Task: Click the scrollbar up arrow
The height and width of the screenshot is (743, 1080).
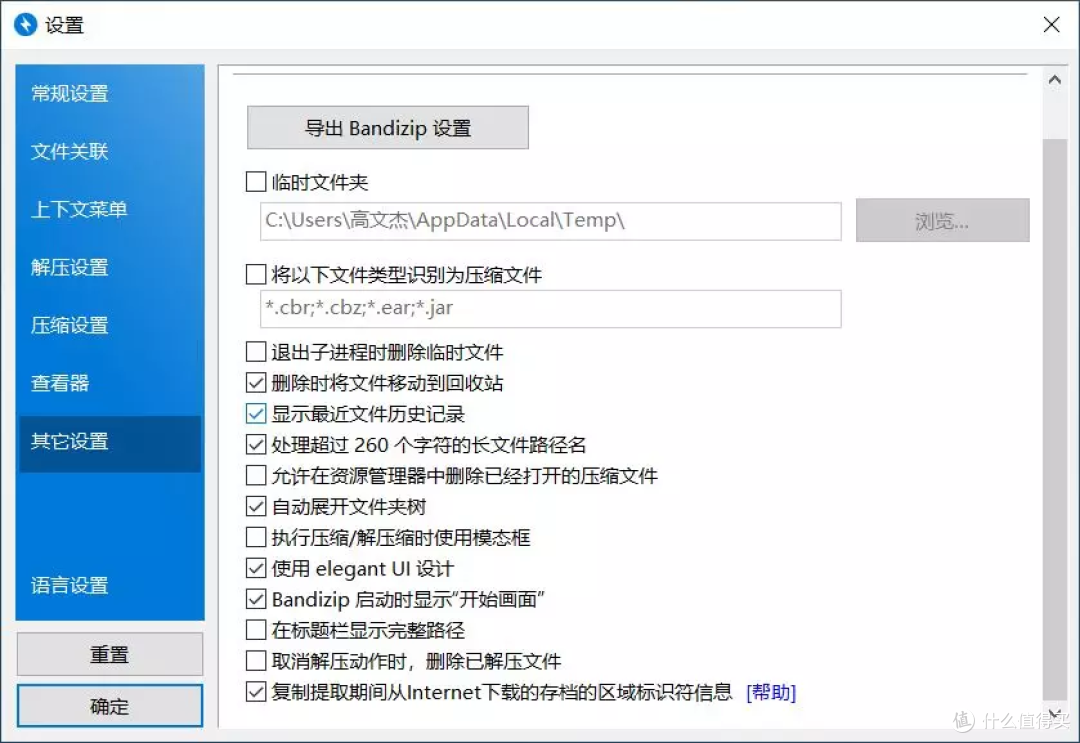Action: coord(1054,80)
